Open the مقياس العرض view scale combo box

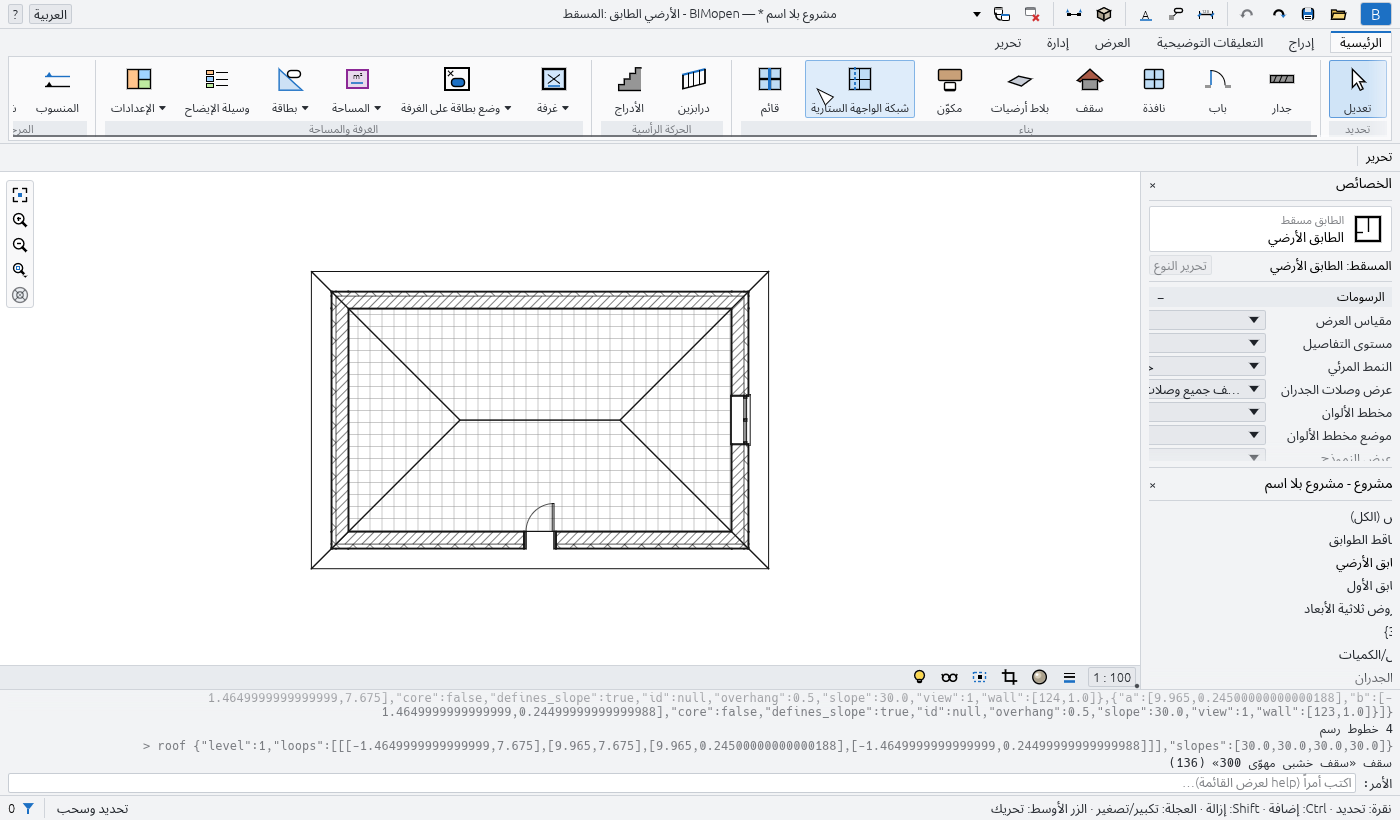click(1207, 320)
